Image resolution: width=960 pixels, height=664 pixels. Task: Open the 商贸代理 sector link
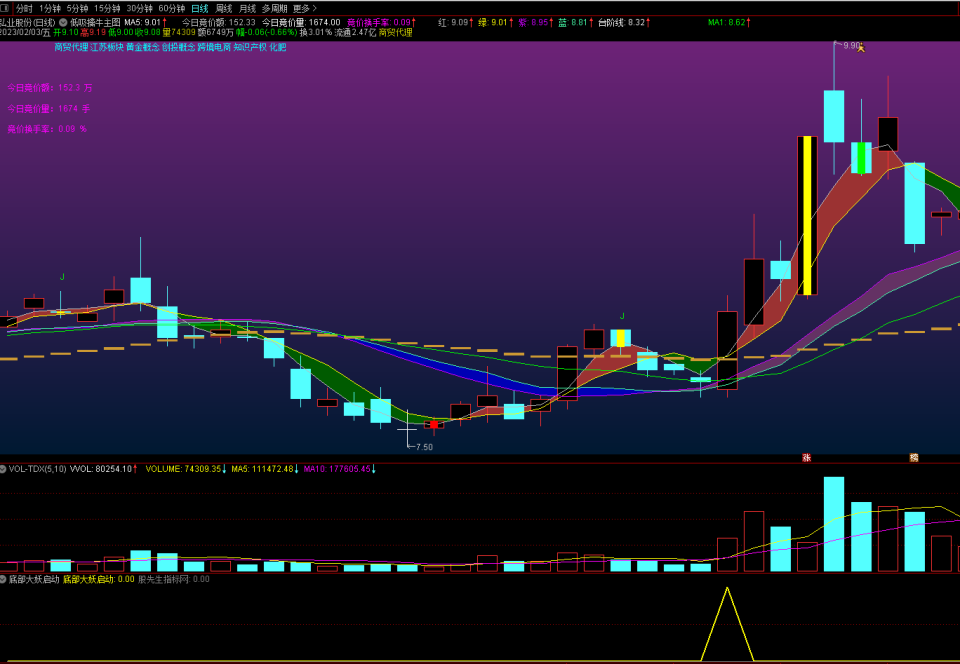[x=71, y=47]
